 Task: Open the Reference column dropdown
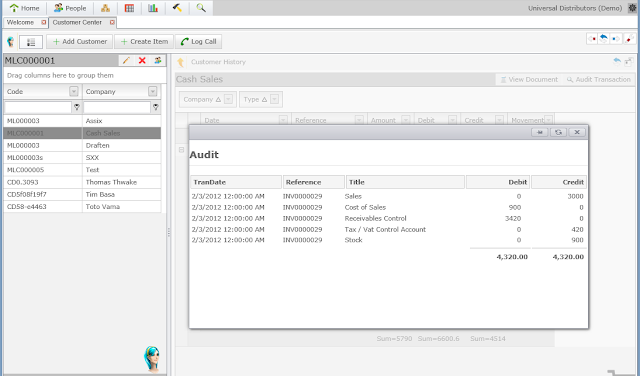click(x=359, y=120)
